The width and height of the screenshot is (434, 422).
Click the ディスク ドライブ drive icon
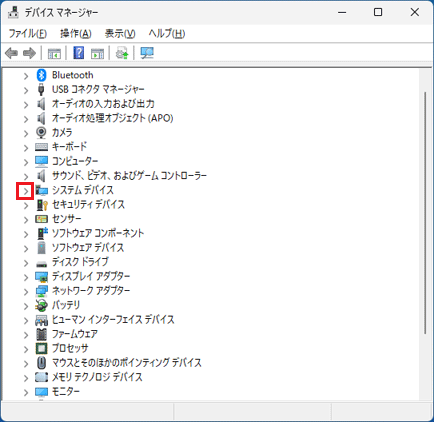pos(41,263)
